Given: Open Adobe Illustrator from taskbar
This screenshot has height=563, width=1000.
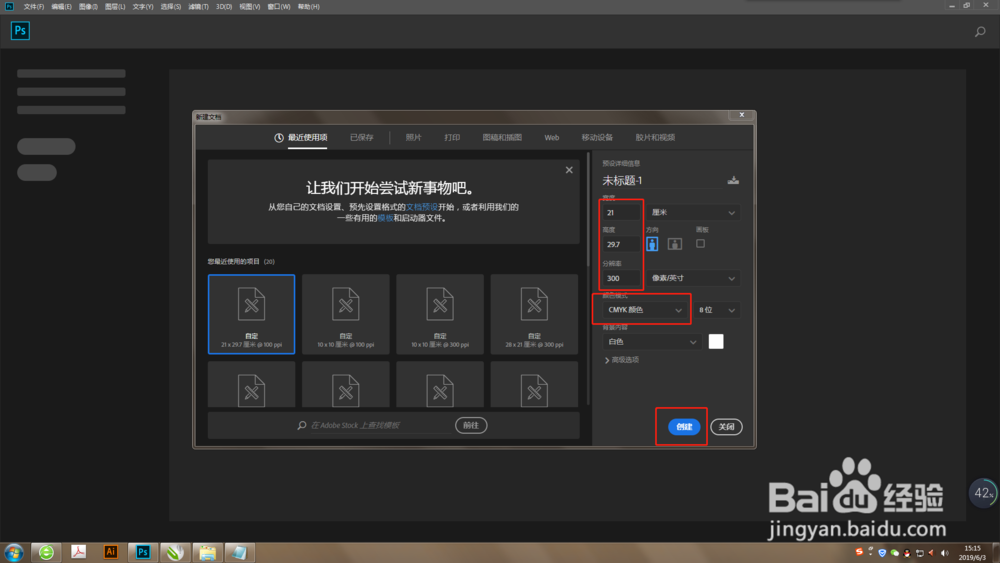Looking at the screenshot, I should pos(110,552).
